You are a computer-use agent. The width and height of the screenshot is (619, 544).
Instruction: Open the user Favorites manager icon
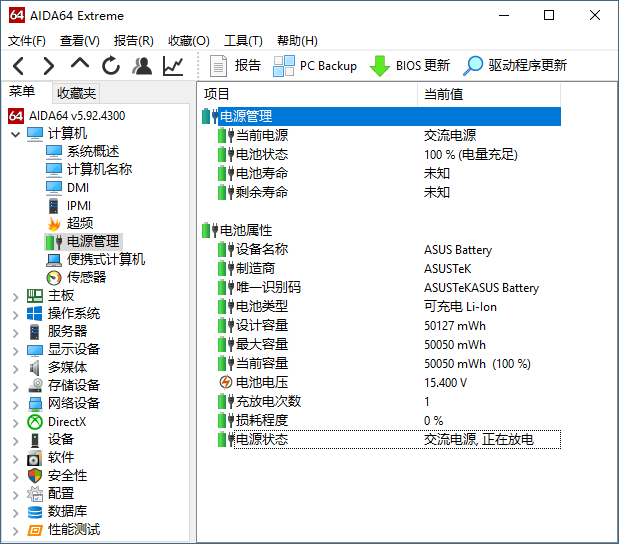click(x=142, y=66)
